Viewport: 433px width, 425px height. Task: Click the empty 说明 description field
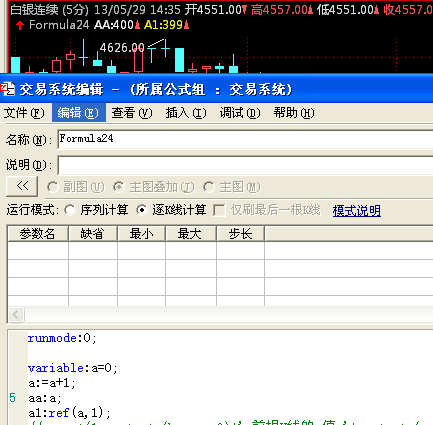click(x=245, y=165)
